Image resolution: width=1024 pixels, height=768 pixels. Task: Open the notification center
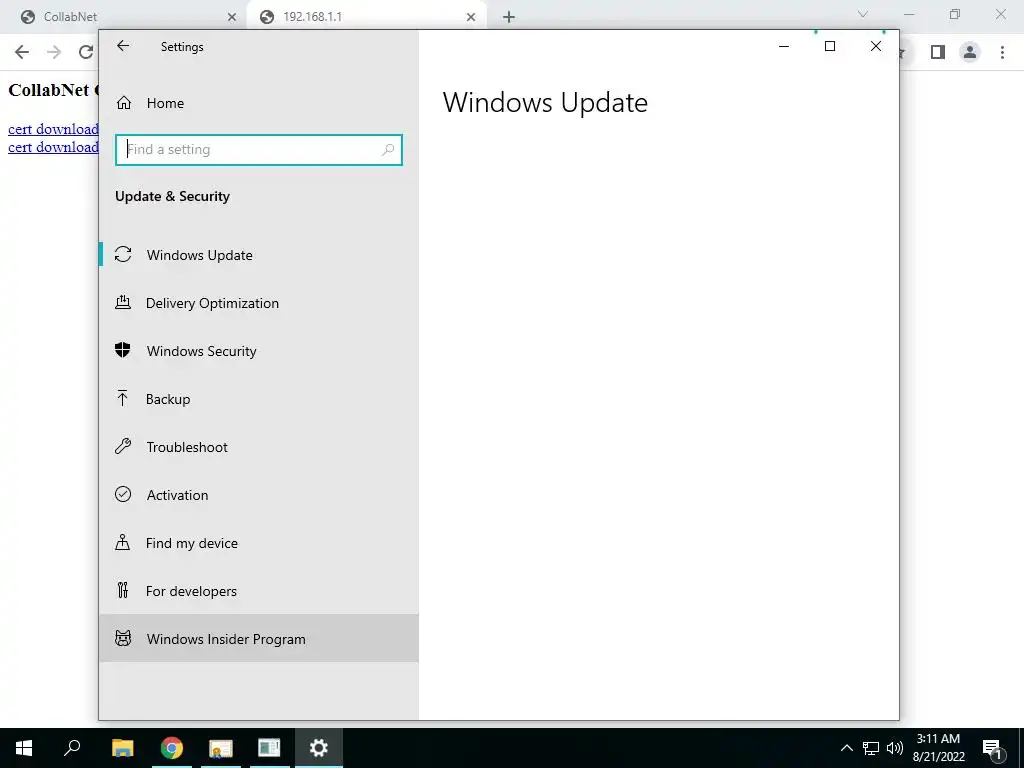[x=993, y=749]
